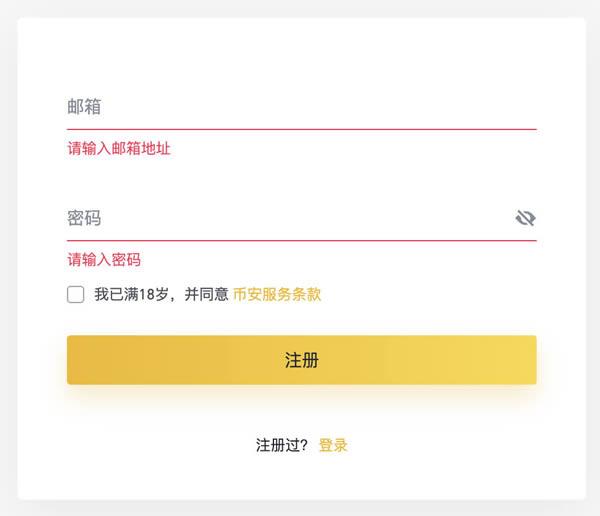Go to the 登录 login link
This screenshot has width=600, height=516.
click(333, 445)
